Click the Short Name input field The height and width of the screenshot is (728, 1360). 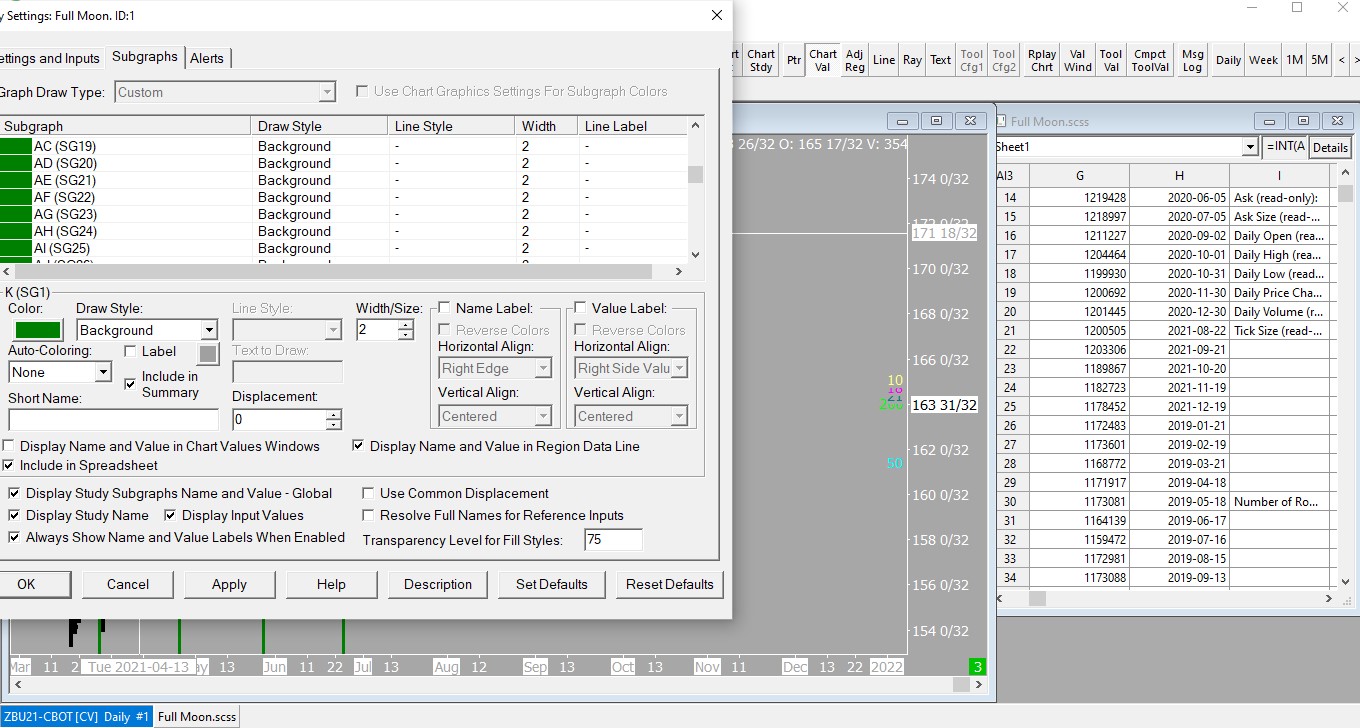113,419
